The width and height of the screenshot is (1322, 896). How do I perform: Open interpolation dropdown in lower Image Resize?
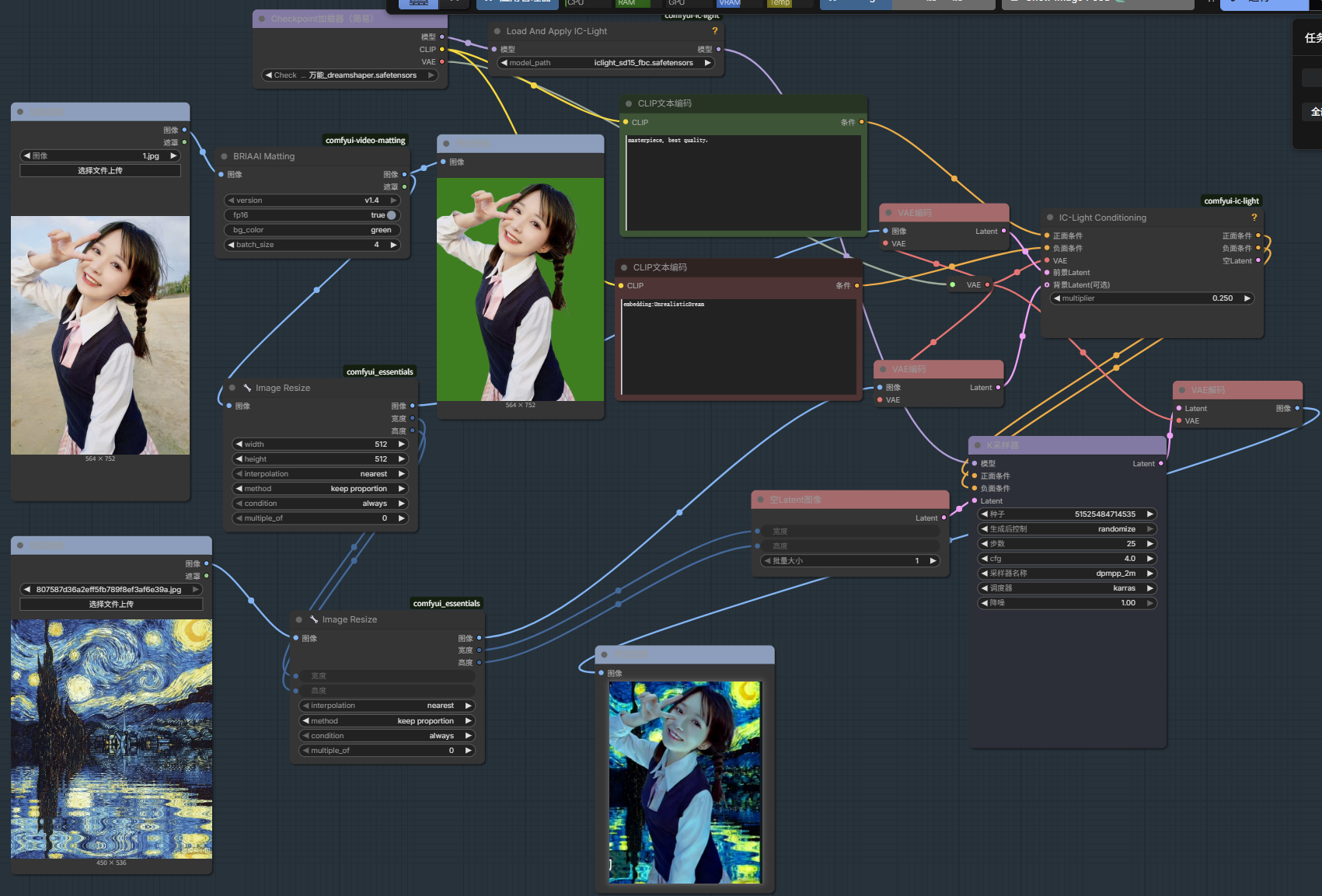pos(387,706)
